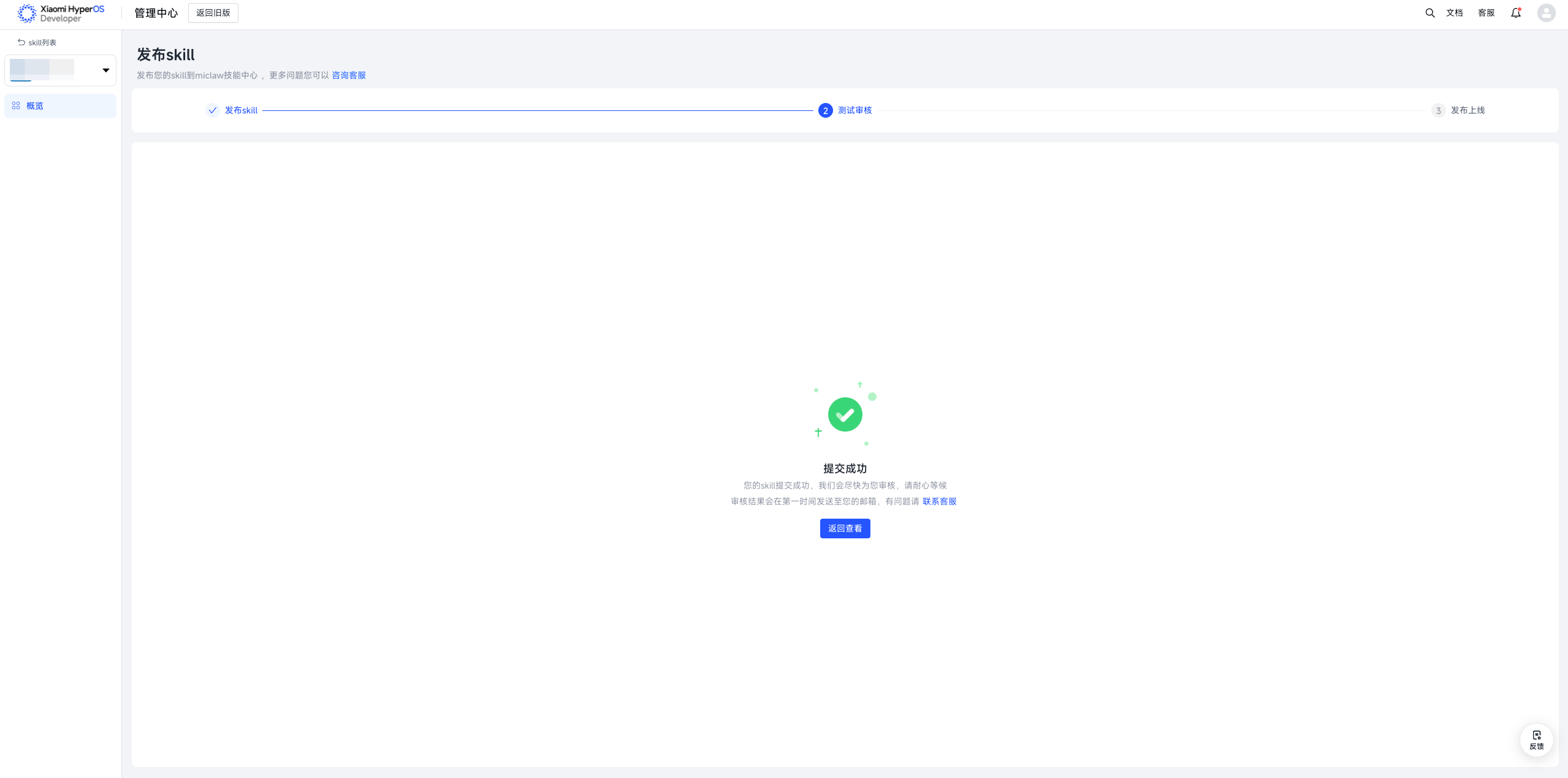
Task: Click the 返回旧版 button
Action: [x=213, y=13]
